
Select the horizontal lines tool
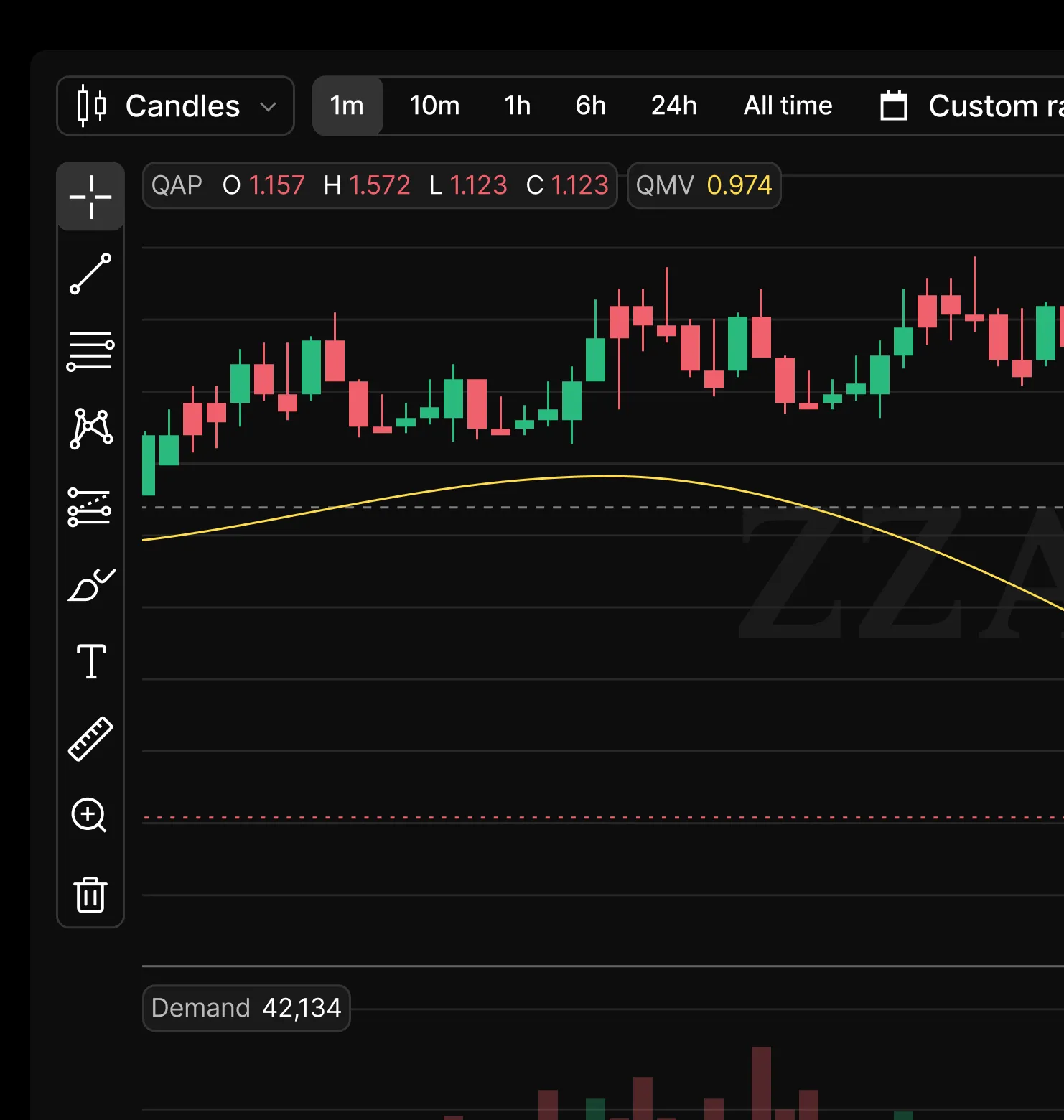coord(90,351)
